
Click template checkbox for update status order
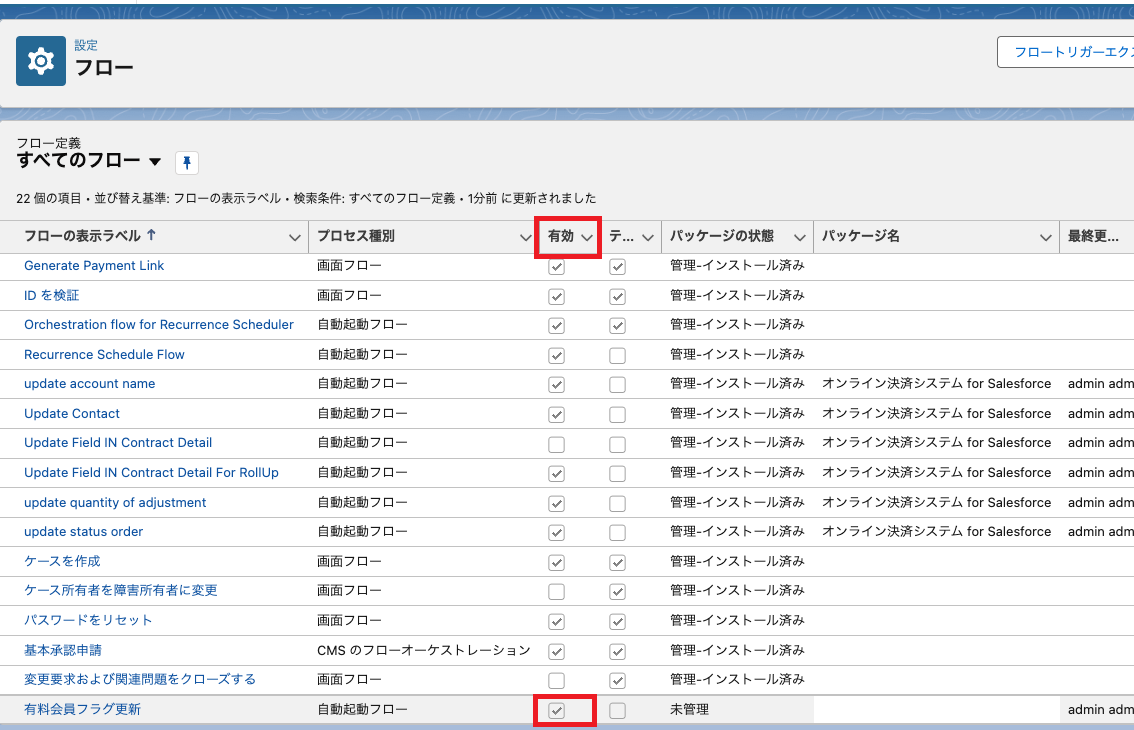pos(617,533)
